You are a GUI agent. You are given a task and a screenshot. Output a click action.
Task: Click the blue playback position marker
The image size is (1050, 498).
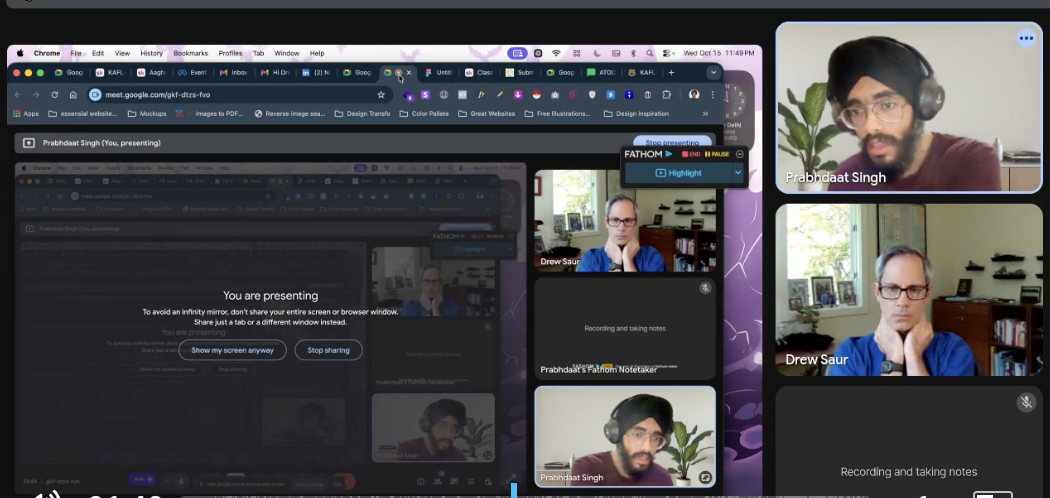(514, 491)
